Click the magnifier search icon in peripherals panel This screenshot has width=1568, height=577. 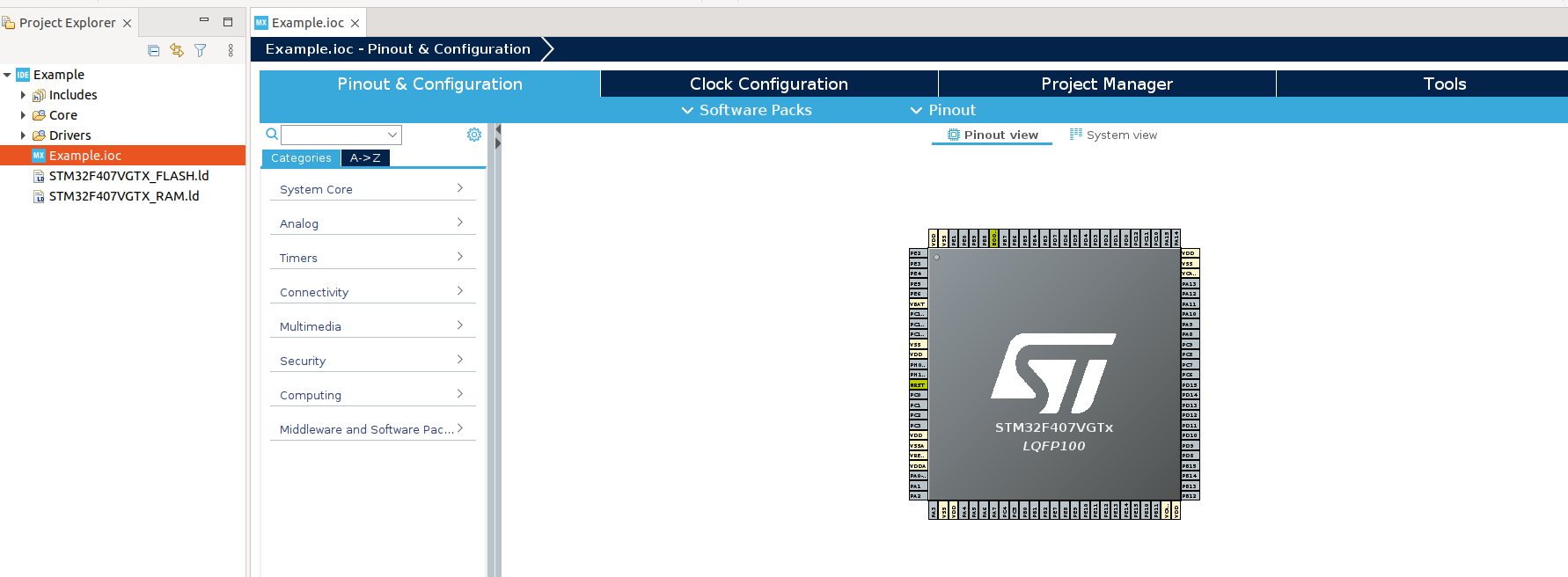tap(272, 135)
